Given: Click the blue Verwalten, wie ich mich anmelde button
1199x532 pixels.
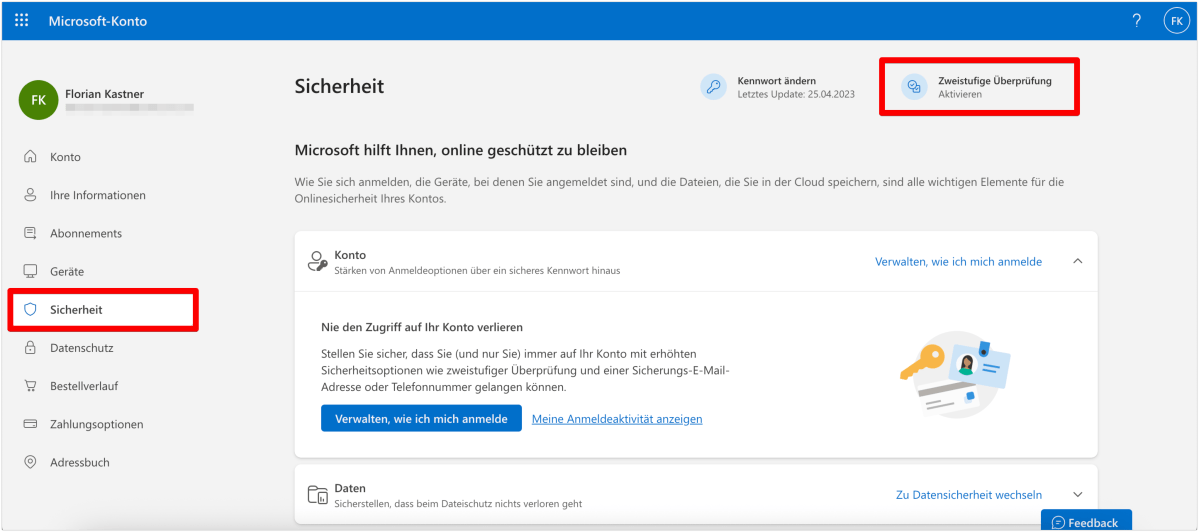Looking at the screenshot, I should coord(421,418).
